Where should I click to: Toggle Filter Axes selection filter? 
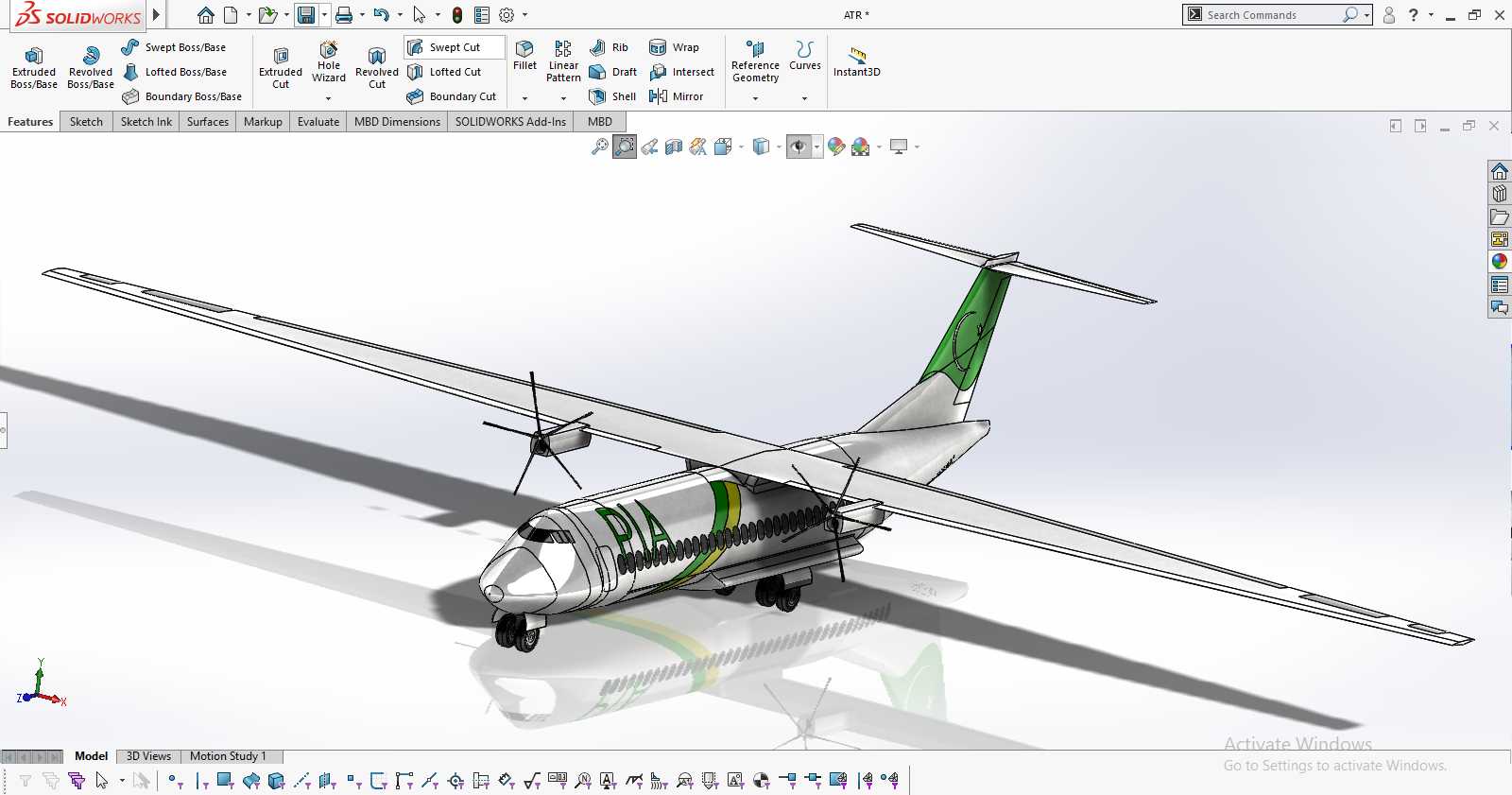(302, 781)
